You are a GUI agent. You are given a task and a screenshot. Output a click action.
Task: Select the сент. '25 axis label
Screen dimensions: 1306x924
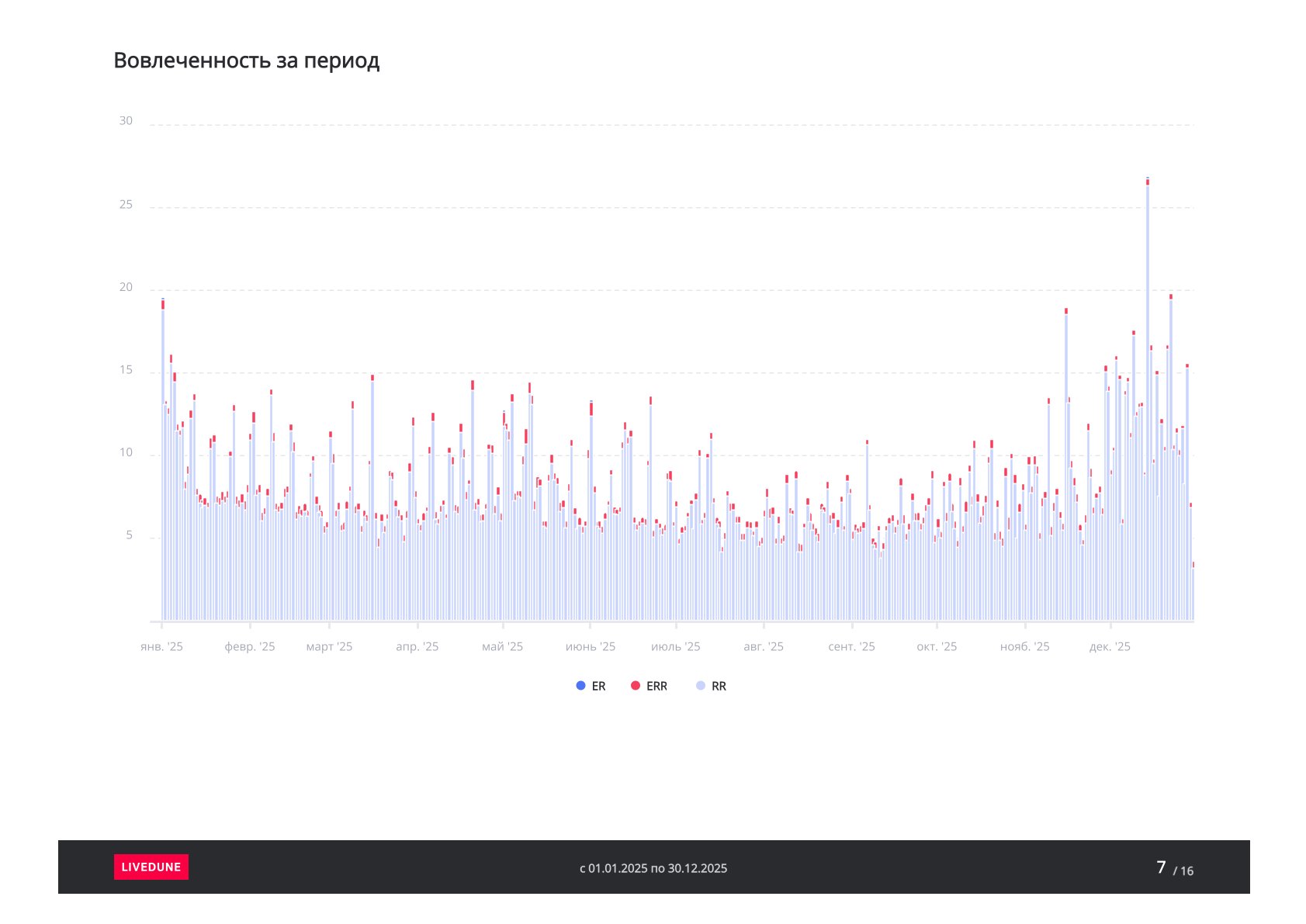pyautogui.click(x=851, y=647)
